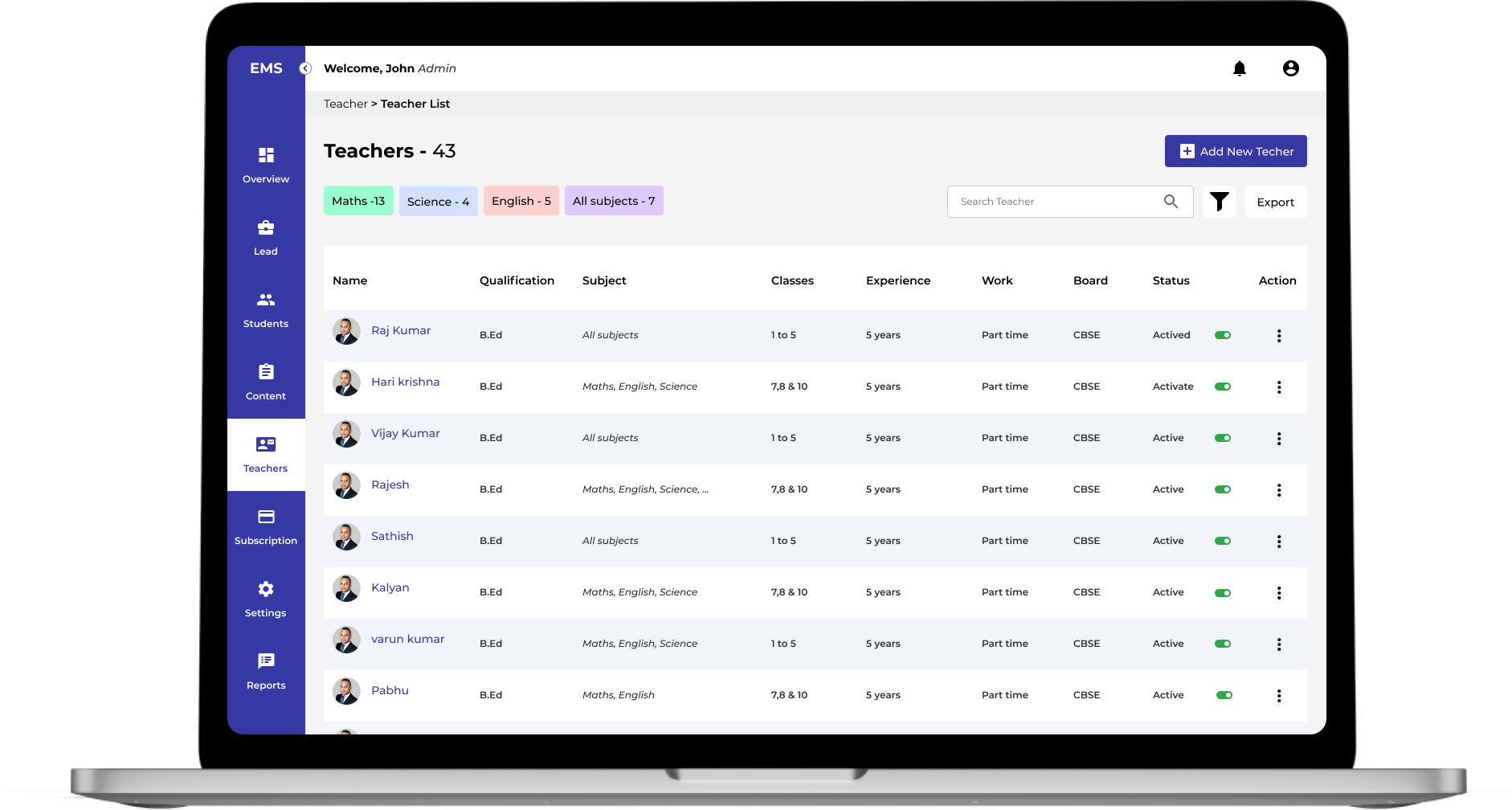Toggle status switch for Hari krishna
The width and height of the screenshot is (1512, 810).
[x=1223, y=387]
